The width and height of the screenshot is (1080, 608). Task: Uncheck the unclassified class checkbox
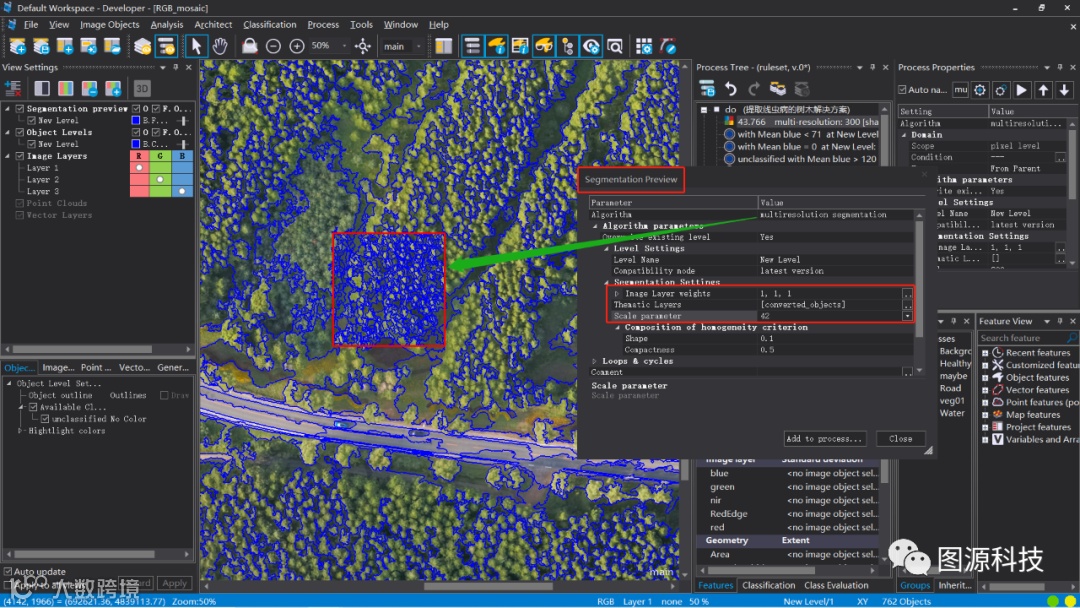[45, 419]
